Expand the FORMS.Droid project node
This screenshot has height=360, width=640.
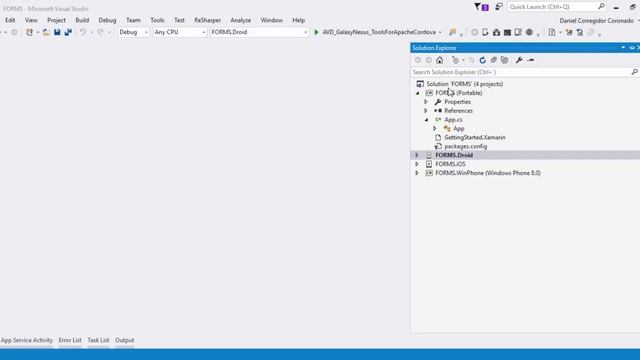pos(417,155)
